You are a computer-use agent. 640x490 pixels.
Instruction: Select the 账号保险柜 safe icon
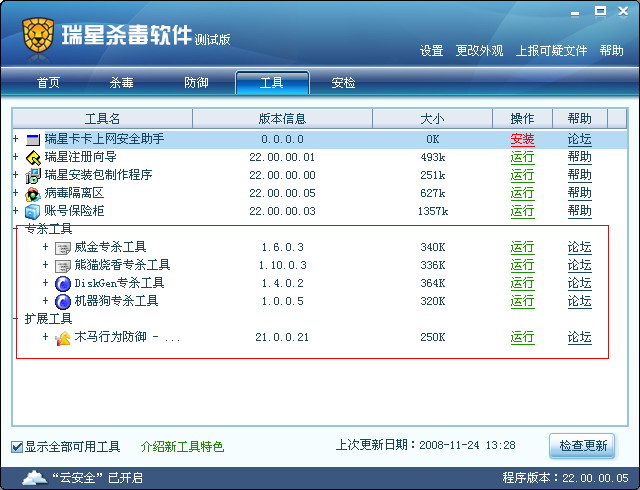click(33, 212)
